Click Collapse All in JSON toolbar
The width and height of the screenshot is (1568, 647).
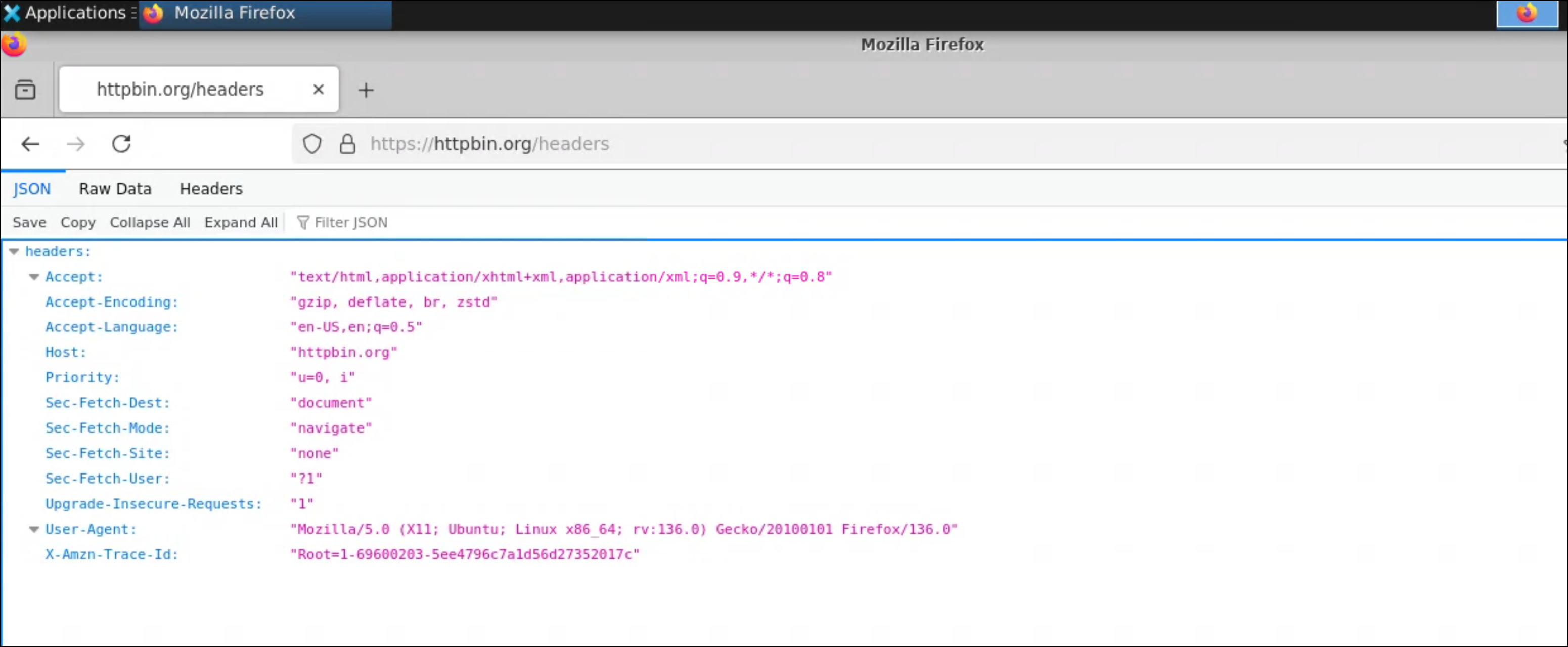tap(150, 223)
